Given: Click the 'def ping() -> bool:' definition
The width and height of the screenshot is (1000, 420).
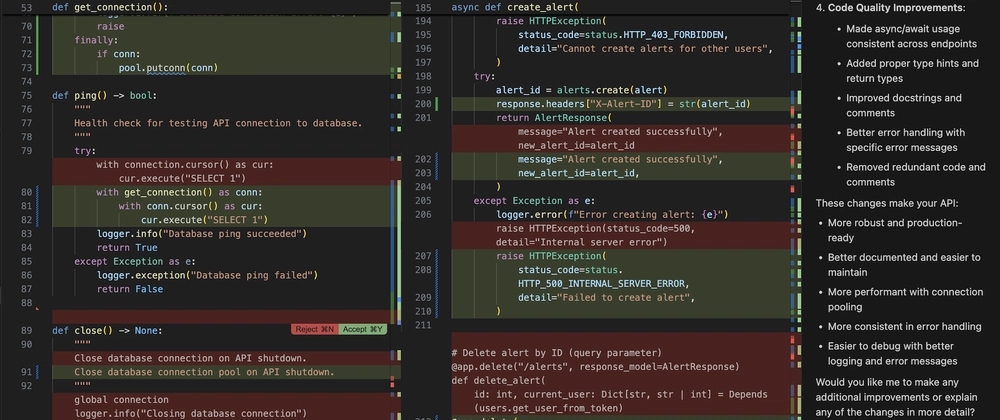Looking at the screenshot, I should (104, 96).
